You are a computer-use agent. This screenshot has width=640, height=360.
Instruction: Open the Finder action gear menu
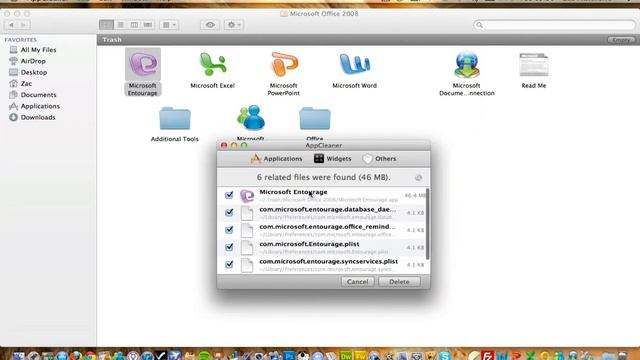click(x=233, y=25)
